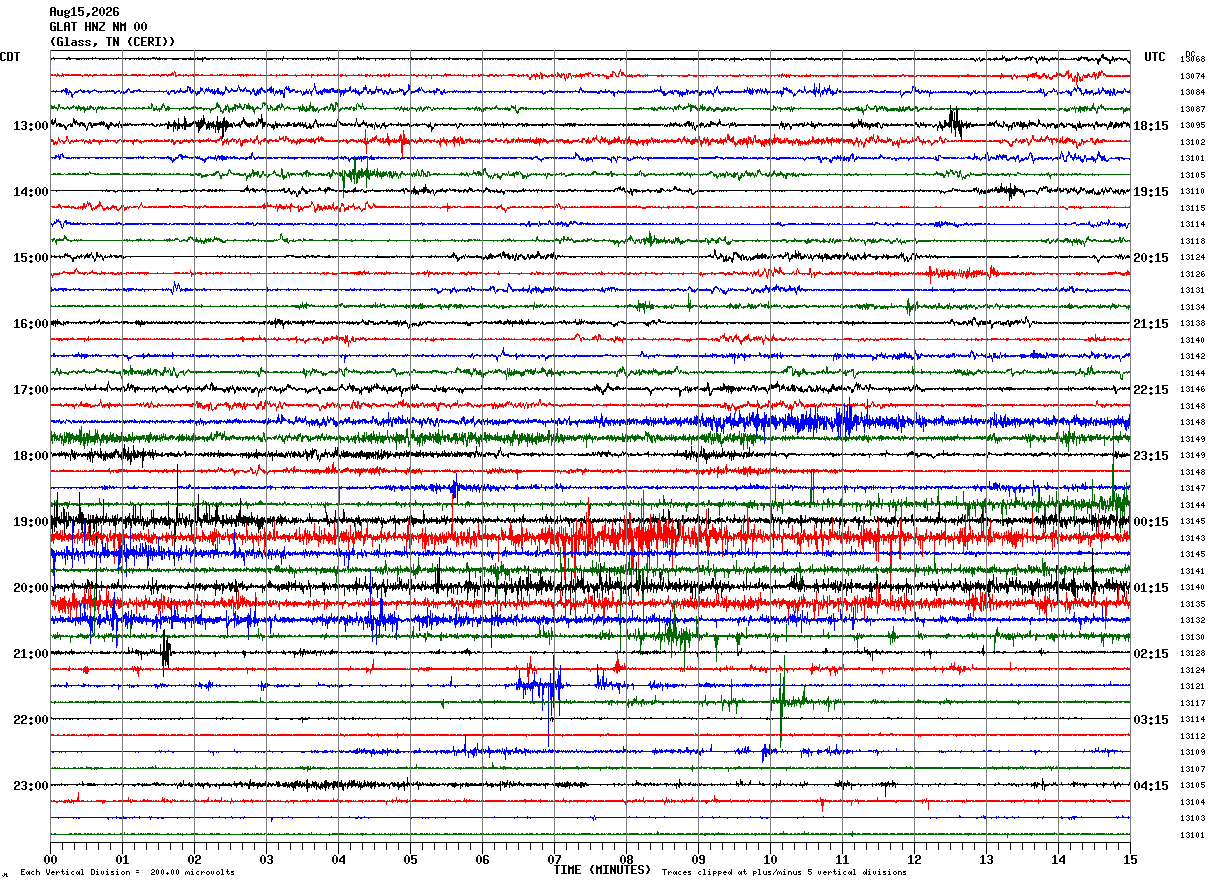Click the DC offset value 13138
1210x886 pixels.
(x=1192, y=324)
